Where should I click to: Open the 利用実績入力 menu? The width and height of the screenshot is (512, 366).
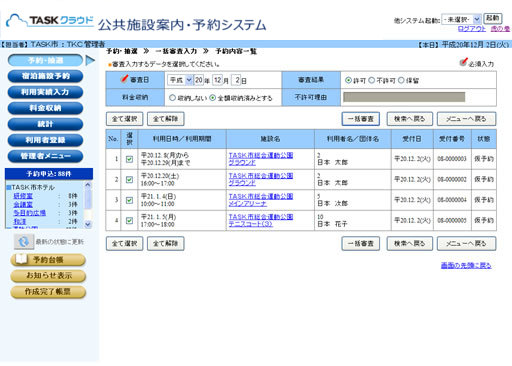[45, 92]
